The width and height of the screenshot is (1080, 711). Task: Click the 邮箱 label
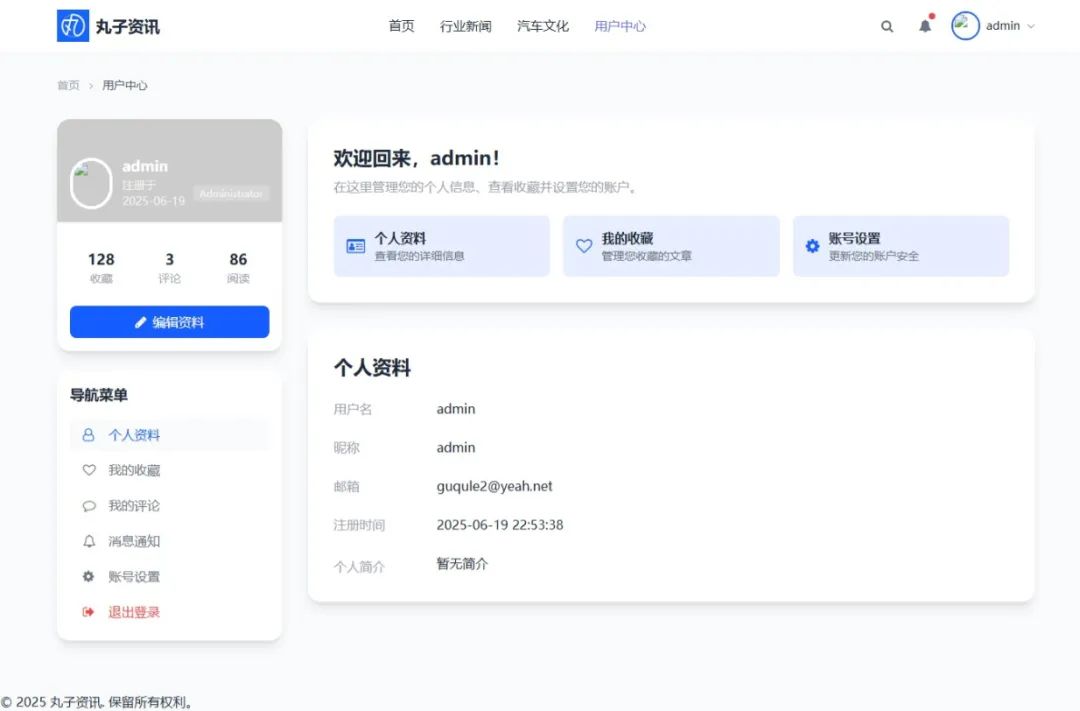346,486
